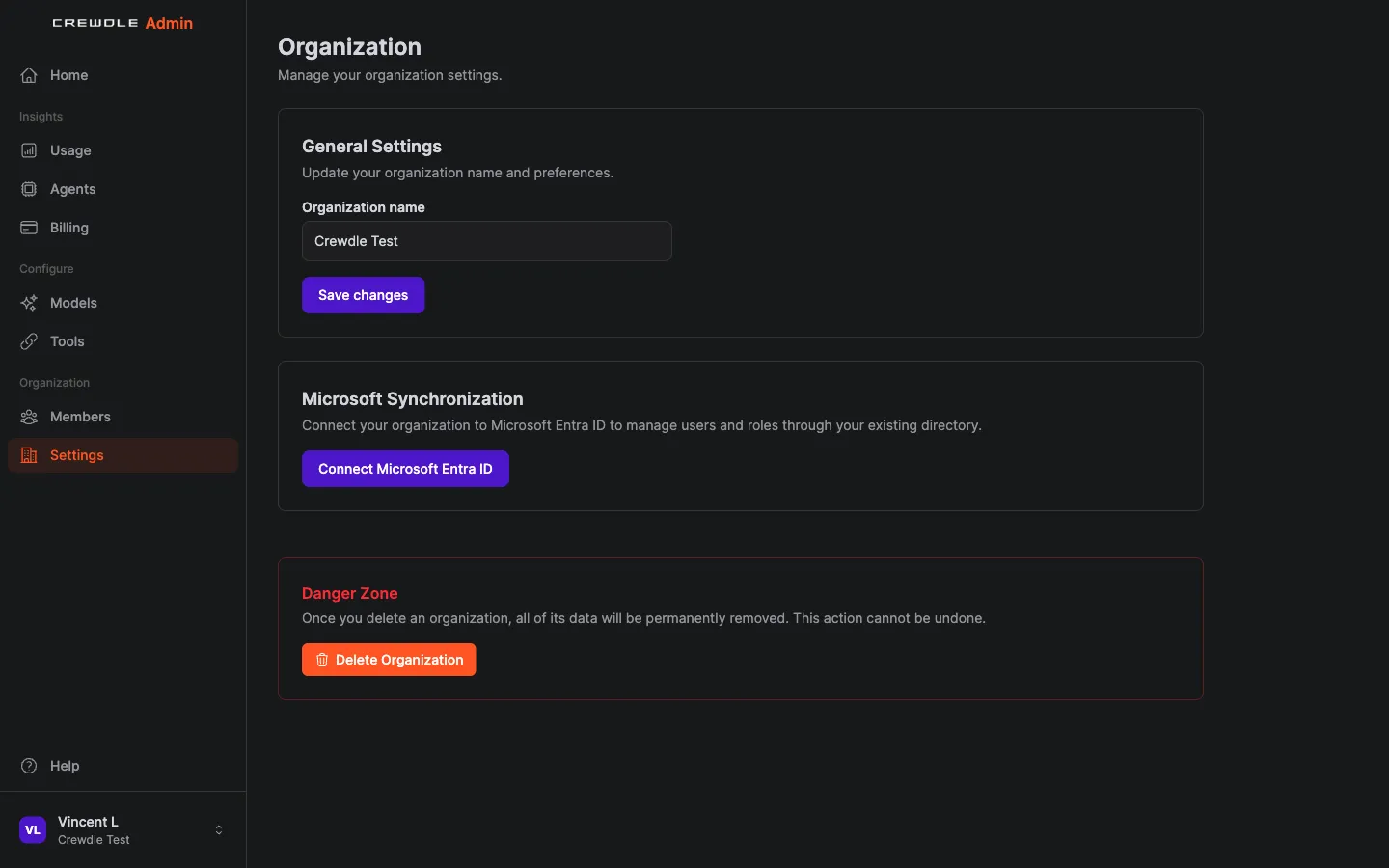The height and width of the screenshot is (868, 1389).
Task: Click the Help question mark icon
Action: (29, 766)
